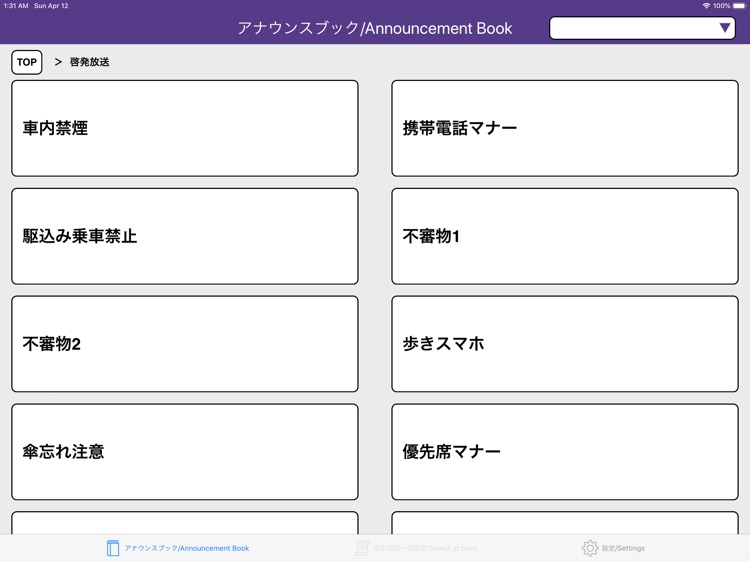Click the battery status icon
The width and height of the screenshot is (750, 562).
click(739, 6)
